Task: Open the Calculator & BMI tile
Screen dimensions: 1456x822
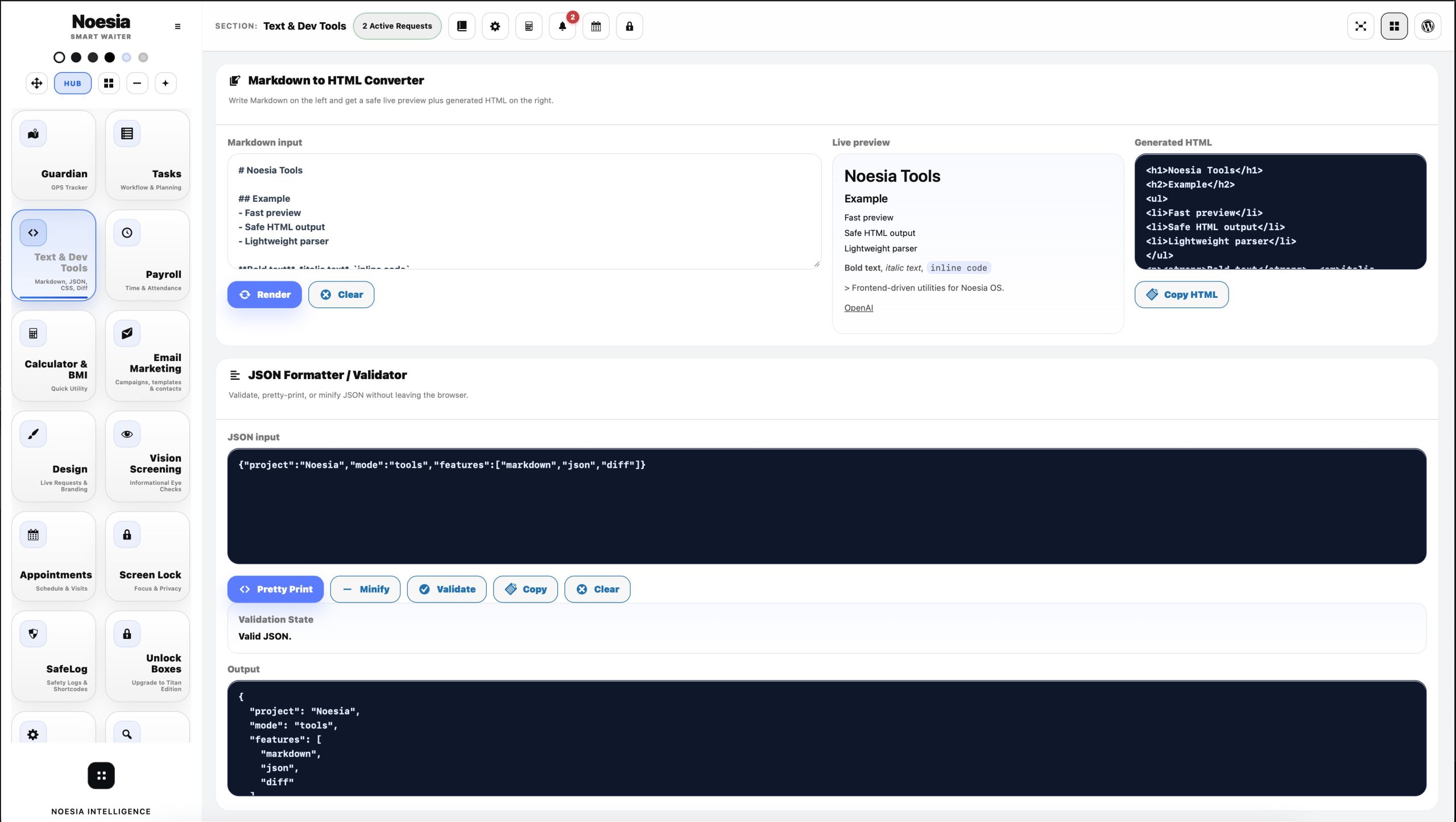Action: [54, 356]
